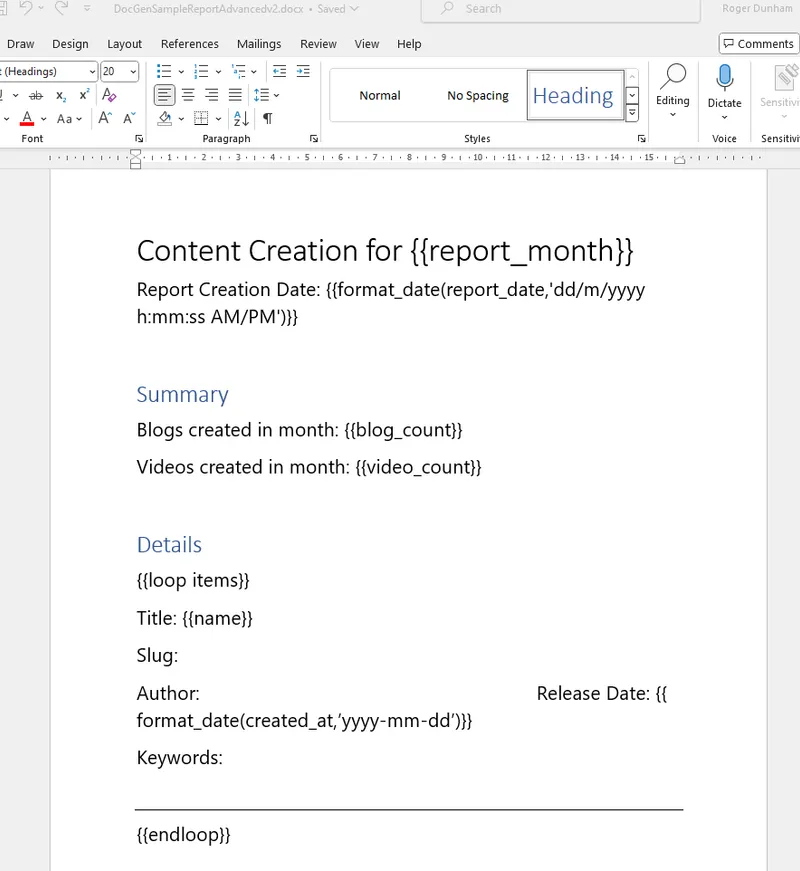This screenshot has height=871, width=800.
Task: Click the Dictate microphone icon
Action: (x=724, y=78)
